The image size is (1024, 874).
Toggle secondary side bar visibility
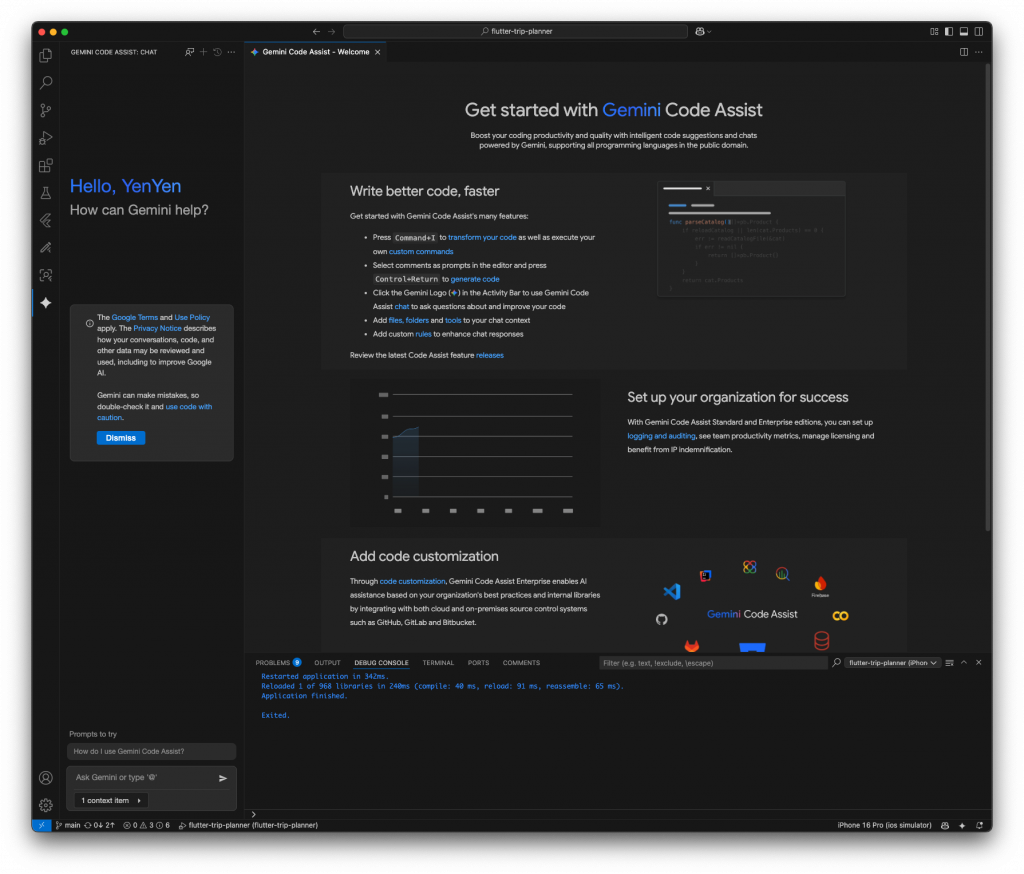point(979,31)
